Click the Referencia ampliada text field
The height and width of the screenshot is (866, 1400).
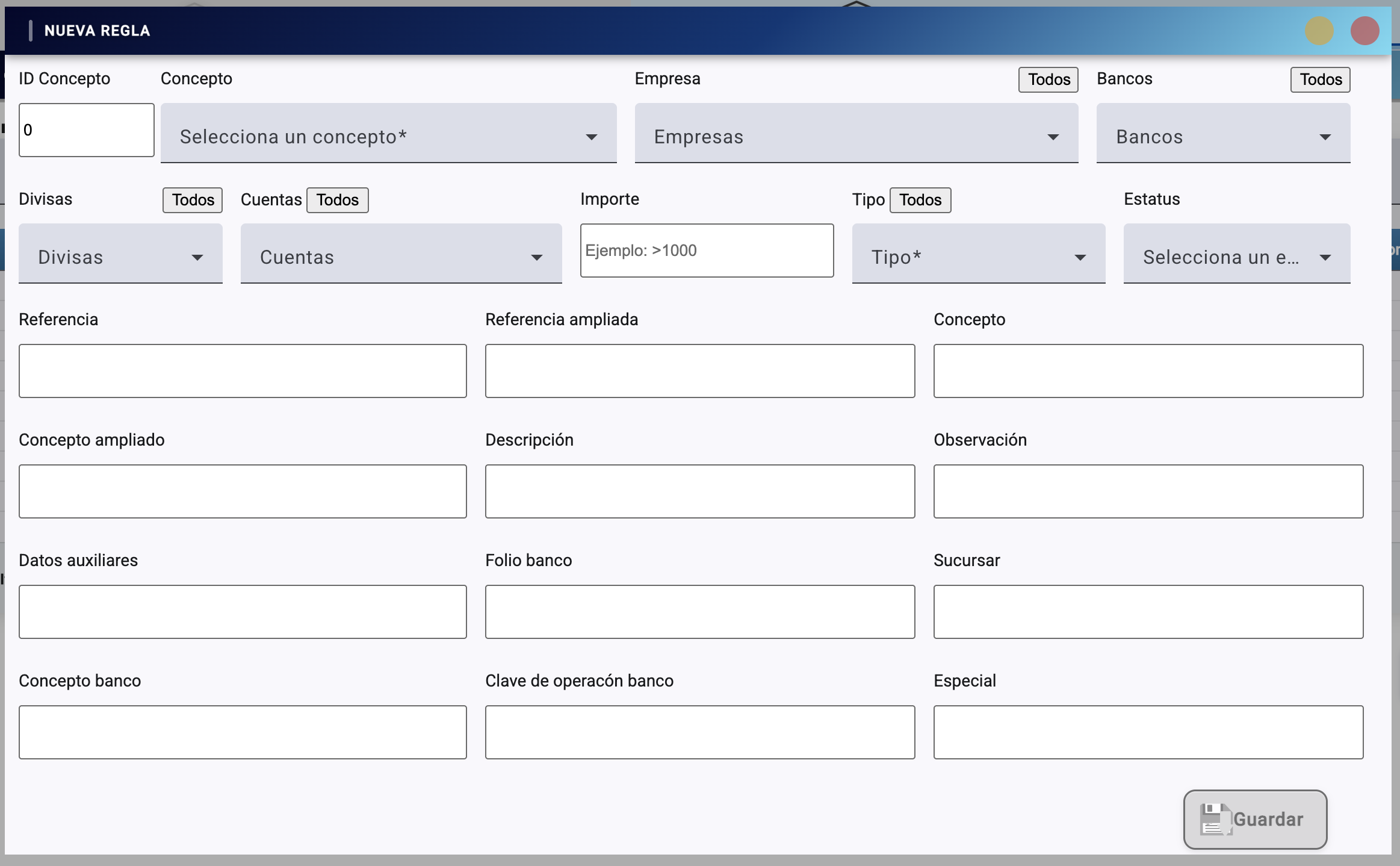[x=699, y=371]
